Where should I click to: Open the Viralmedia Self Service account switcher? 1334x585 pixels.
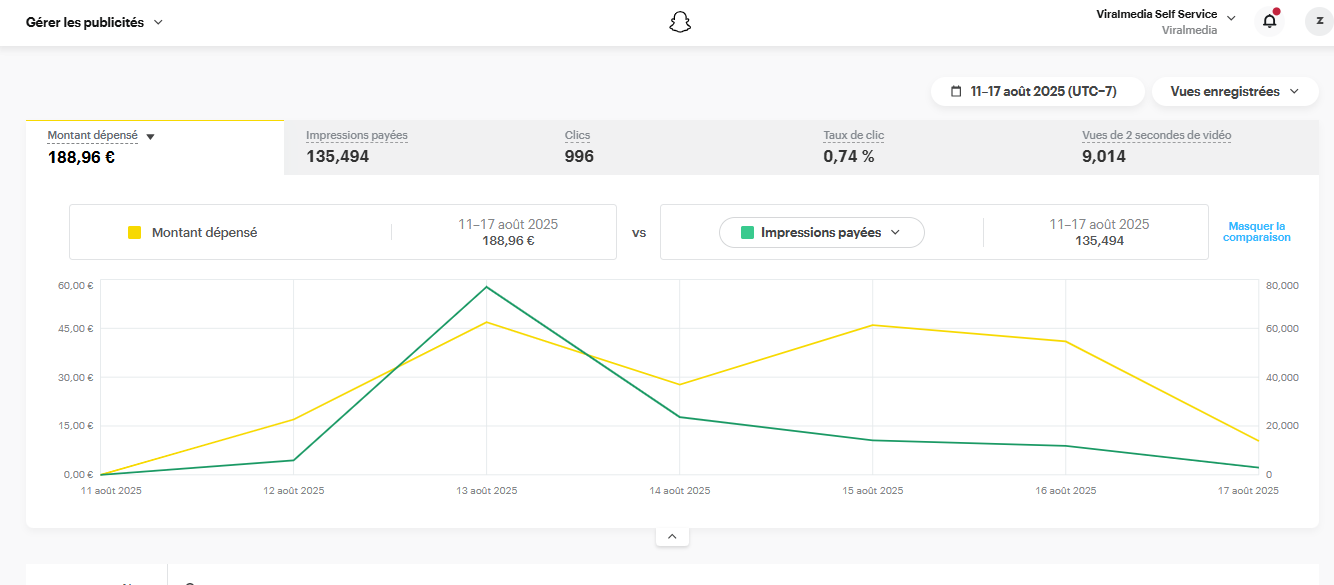[x=1231, y=18]
